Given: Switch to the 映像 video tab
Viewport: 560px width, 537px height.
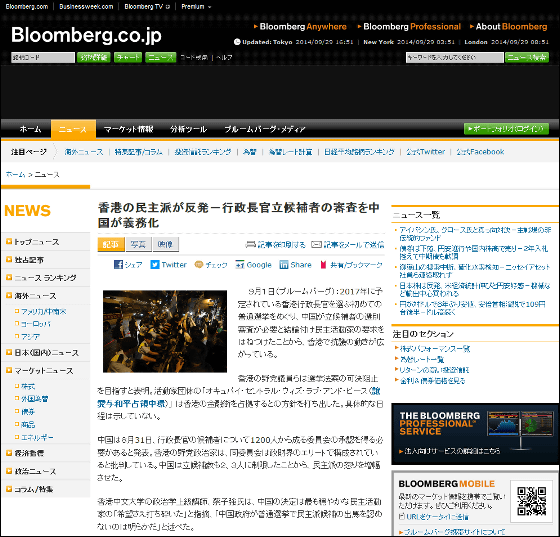Looking at the screenshot, I should [165, 244].
